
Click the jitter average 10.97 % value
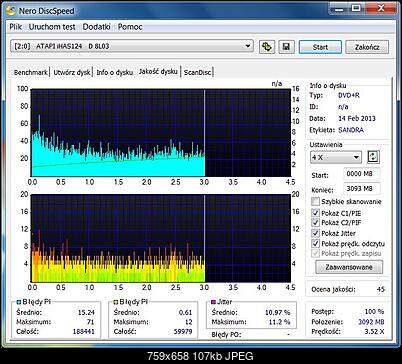pos(277,313)
